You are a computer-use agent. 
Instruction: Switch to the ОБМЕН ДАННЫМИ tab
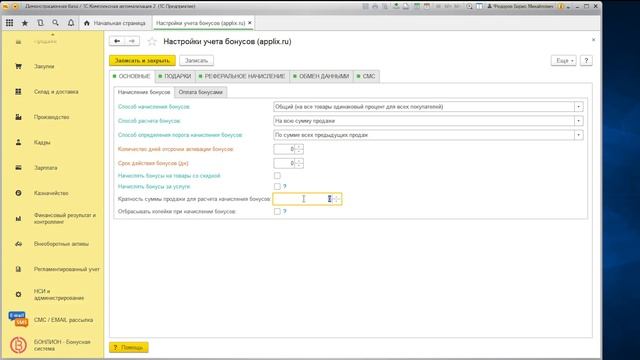pos(321,76)
